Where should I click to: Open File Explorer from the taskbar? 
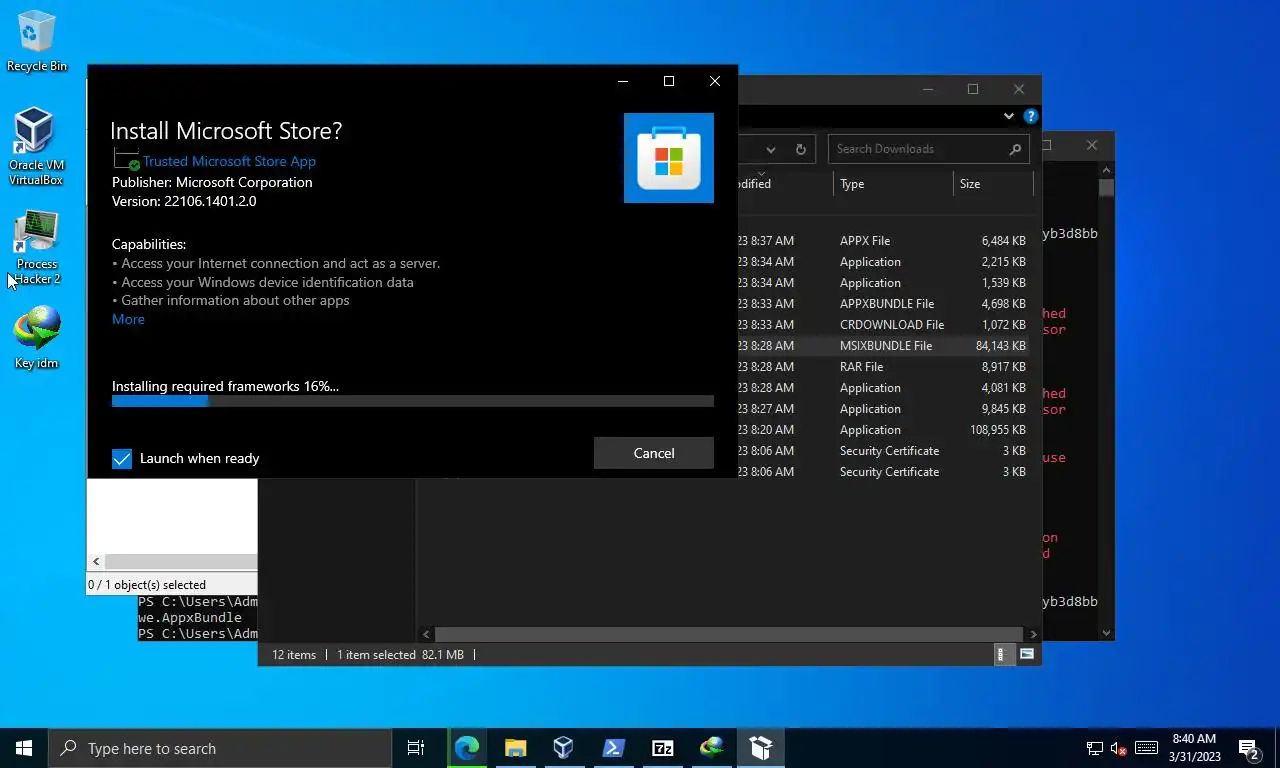pyautogui.click(x=515, y=748)
